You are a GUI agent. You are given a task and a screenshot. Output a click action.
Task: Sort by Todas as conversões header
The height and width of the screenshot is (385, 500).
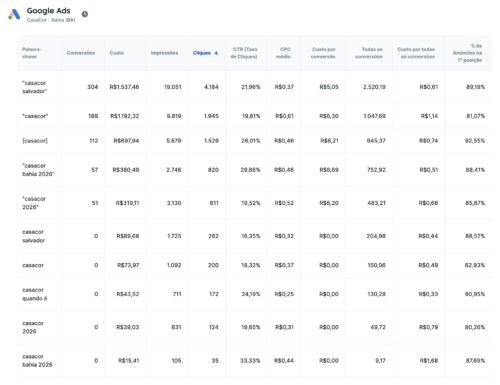(369, 53)
